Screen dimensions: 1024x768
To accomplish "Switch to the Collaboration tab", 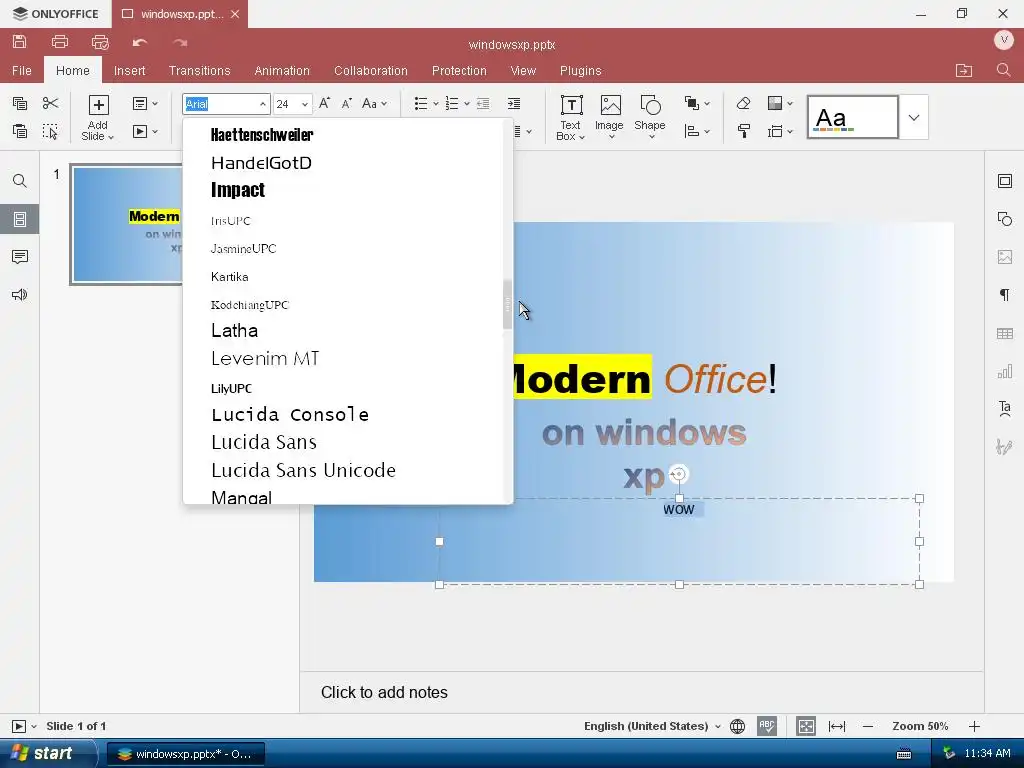I will (x=371, y=71).
